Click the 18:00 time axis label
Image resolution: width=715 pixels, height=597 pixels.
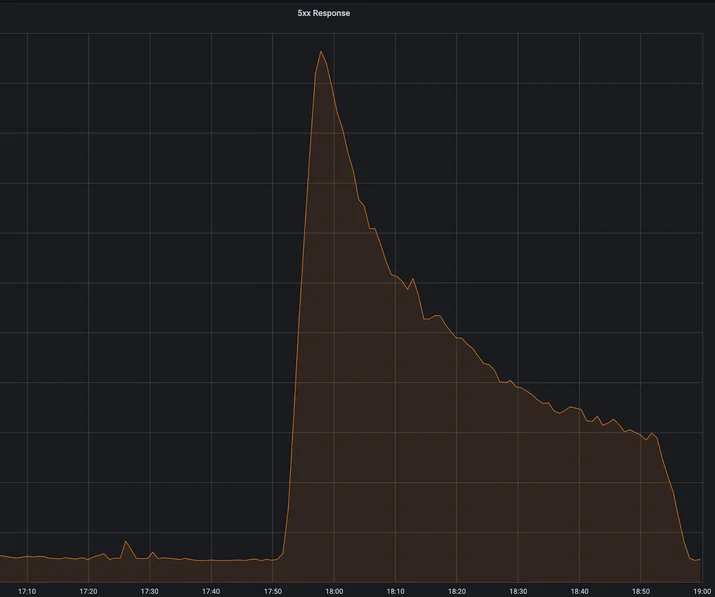pos(334,592)
